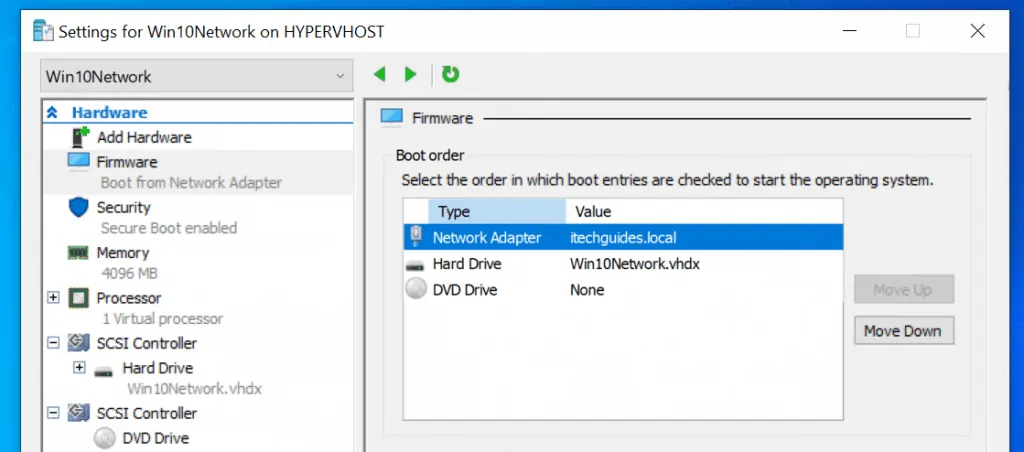Click the Processor chip icon
Image resolution: width=1024 pixels, height=452 pixels.
[78, 299]
